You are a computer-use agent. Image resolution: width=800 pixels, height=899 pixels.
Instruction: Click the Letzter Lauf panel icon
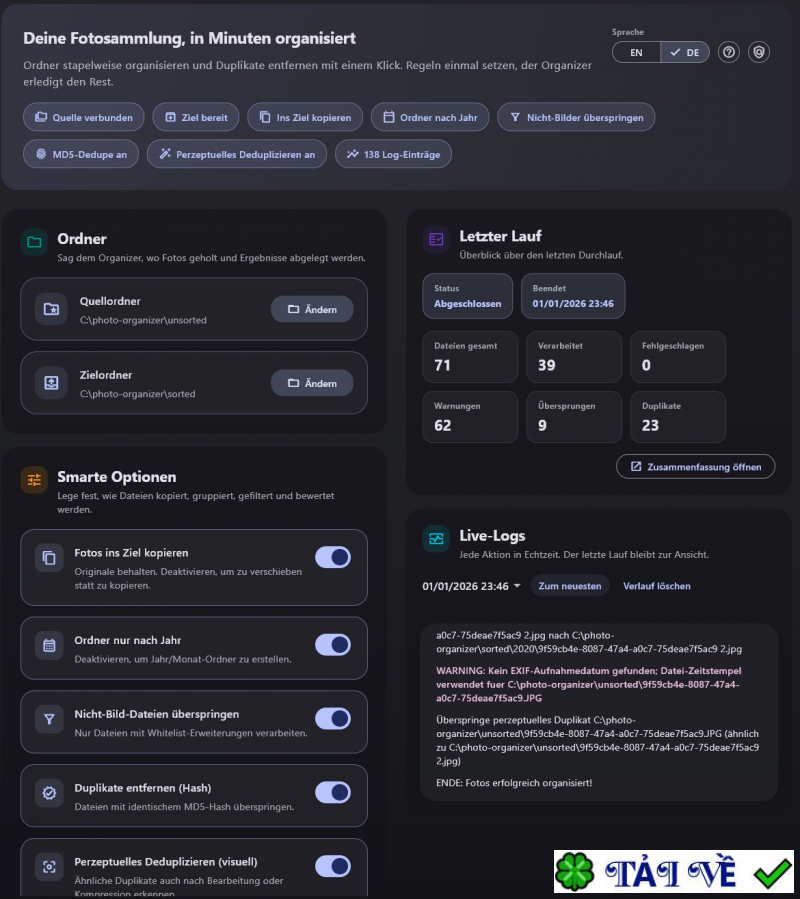click(436, 240)
